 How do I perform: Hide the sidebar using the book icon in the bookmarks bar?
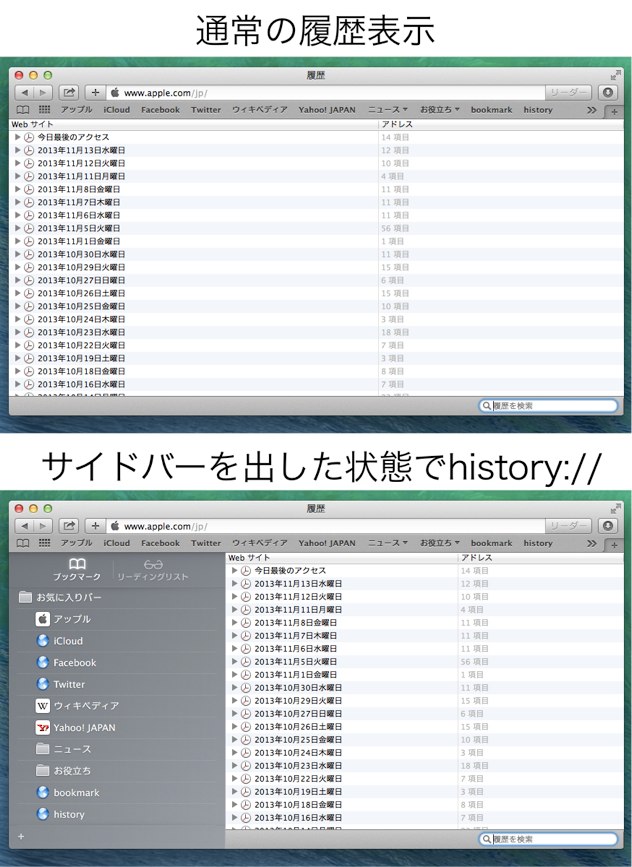[23, 543]
